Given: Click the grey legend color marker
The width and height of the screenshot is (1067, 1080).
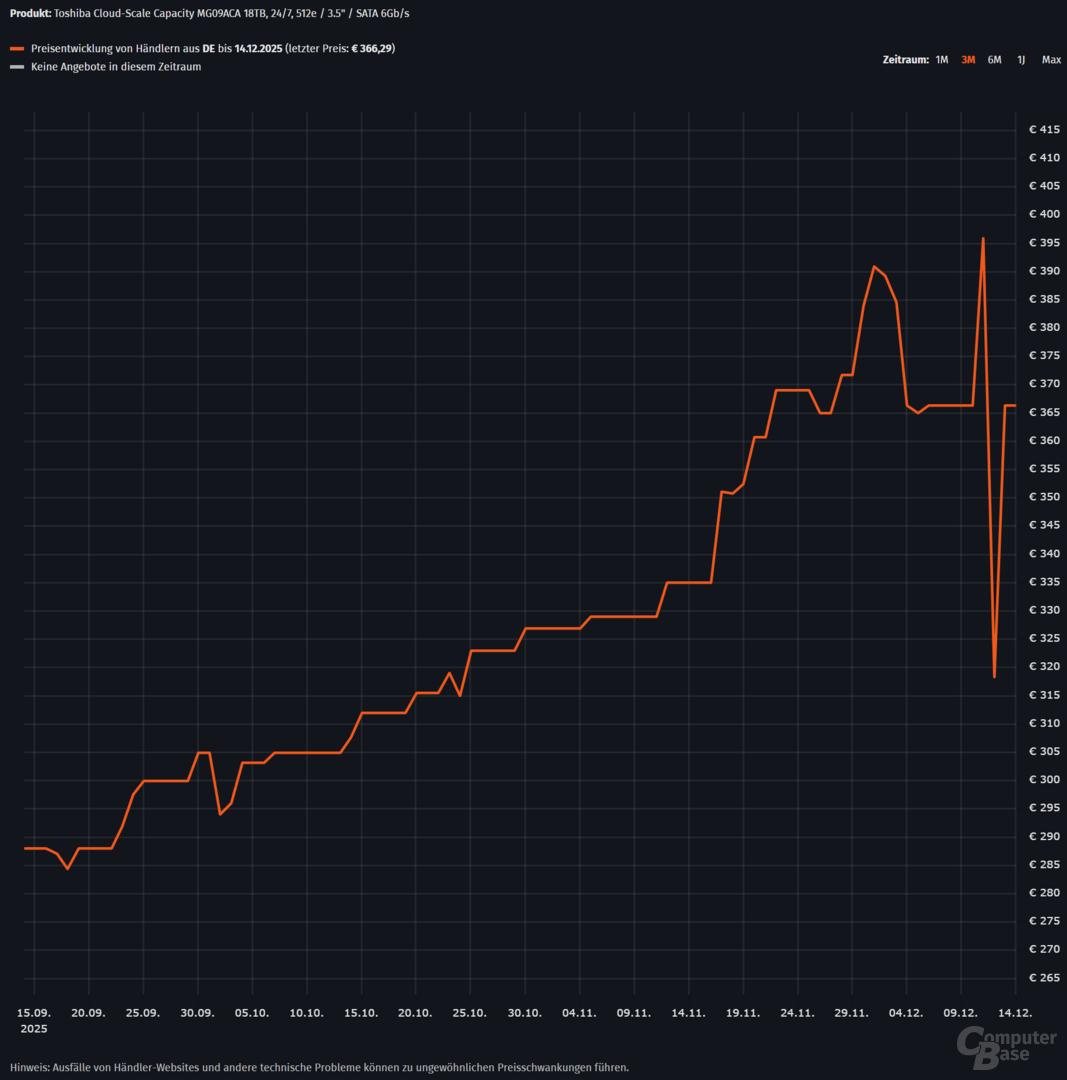Looking at the screenshot, I should click(16, 68).
